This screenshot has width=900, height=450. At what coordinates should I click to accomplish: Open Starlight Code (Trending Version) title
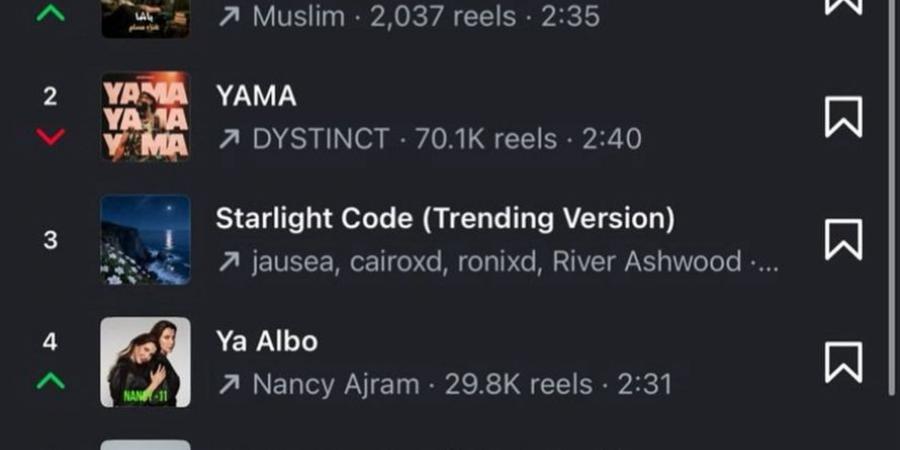coord(445,218)
